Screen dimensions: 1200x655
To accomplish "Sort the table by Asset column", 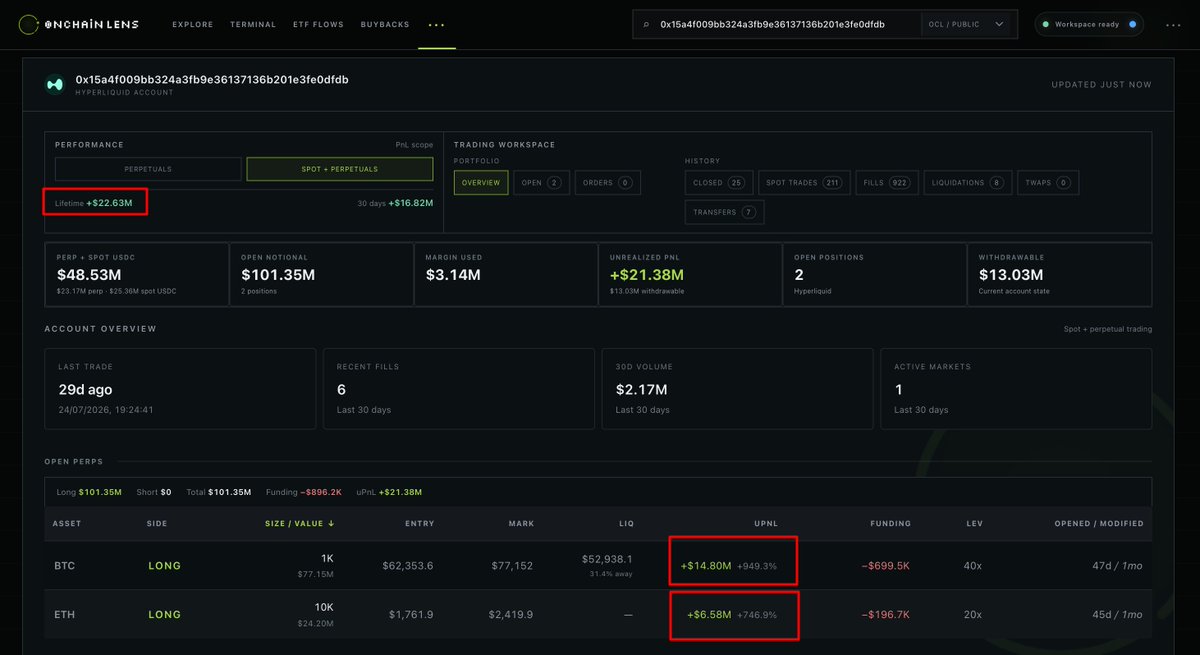I will pyautogui.click(x=68, y=523).
